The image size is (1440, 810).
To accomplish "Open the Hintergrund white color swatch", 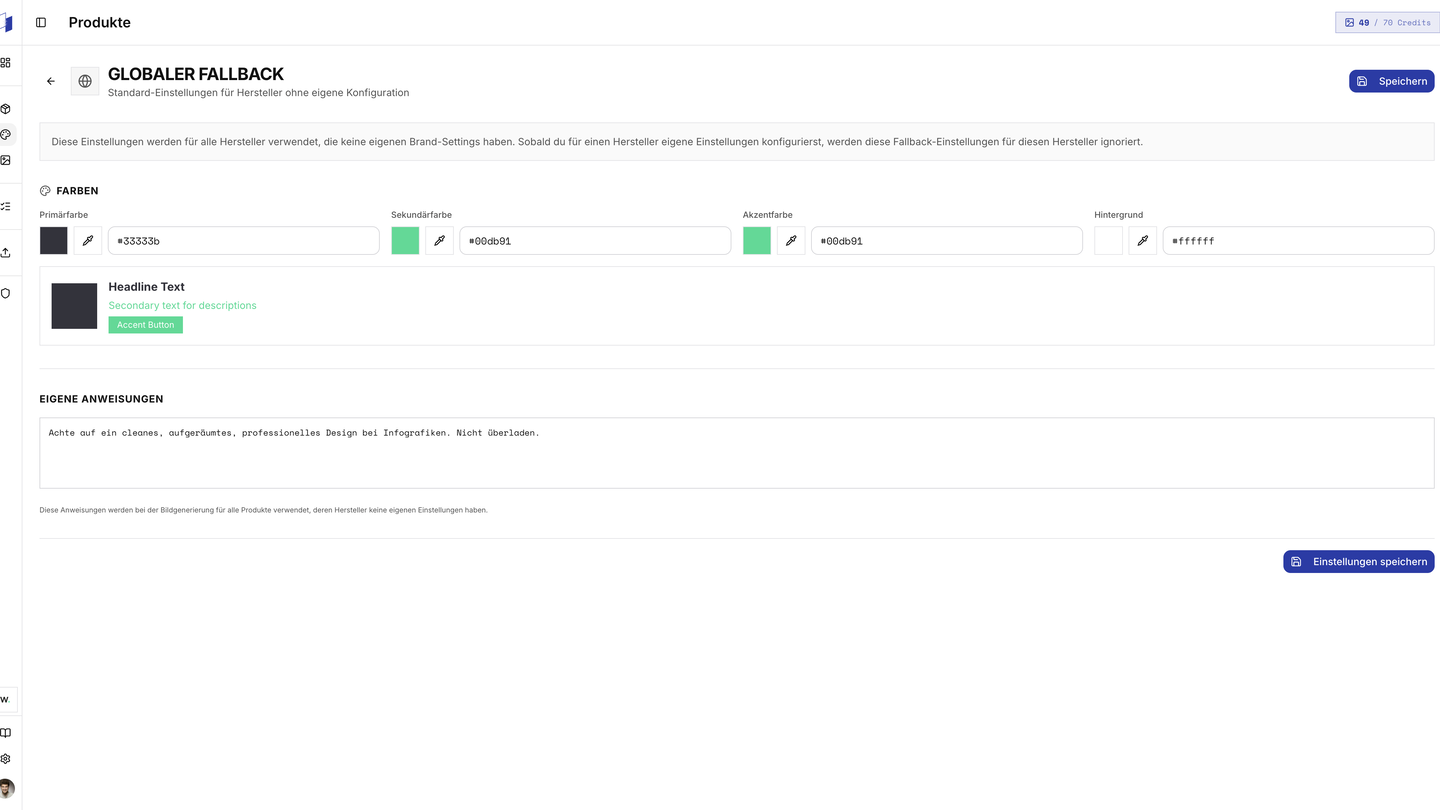I will coord(1109,240).
